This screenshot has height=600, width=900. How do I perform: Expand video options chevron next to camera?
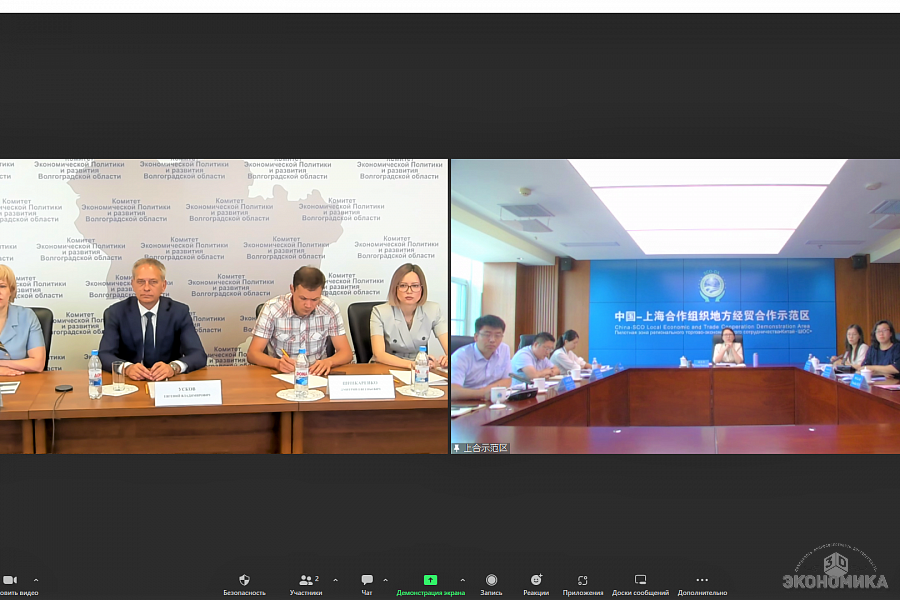(x=36, y=580)
